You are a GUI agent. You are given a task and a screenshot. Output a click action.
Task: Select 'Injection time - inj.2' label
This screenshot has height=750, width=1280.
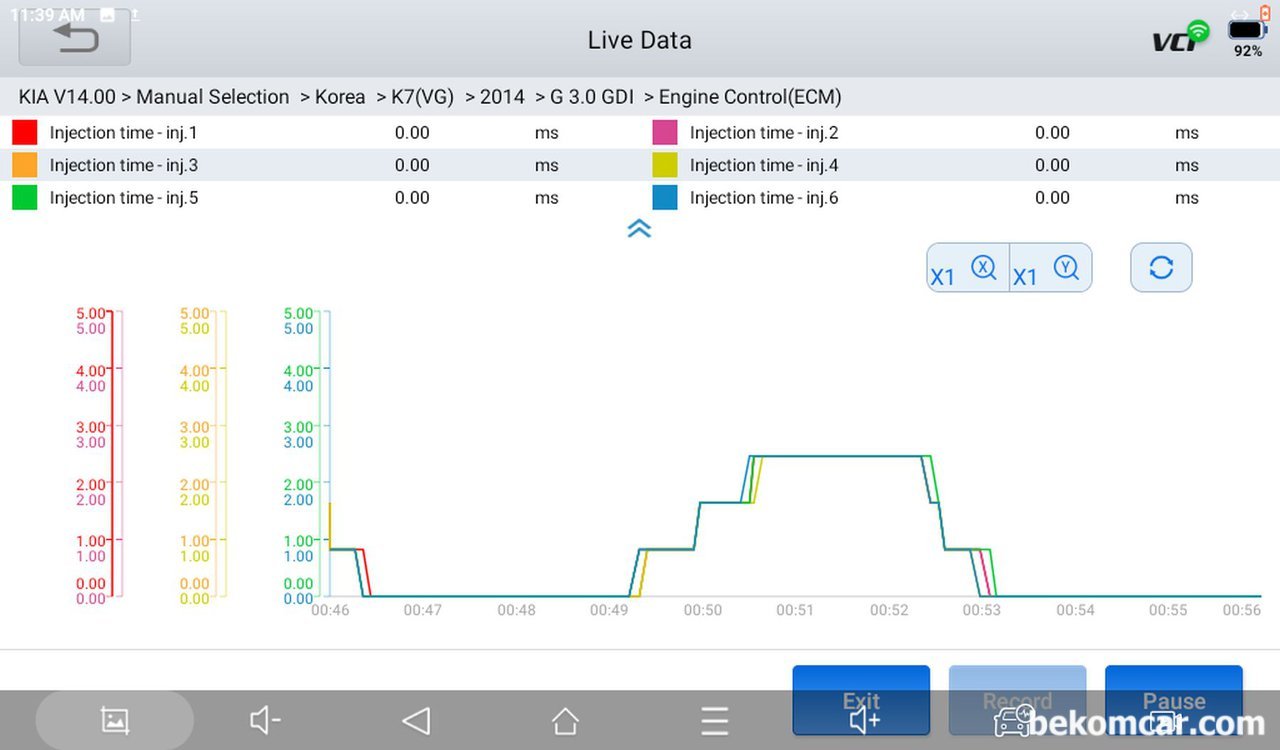coord(764,133)
